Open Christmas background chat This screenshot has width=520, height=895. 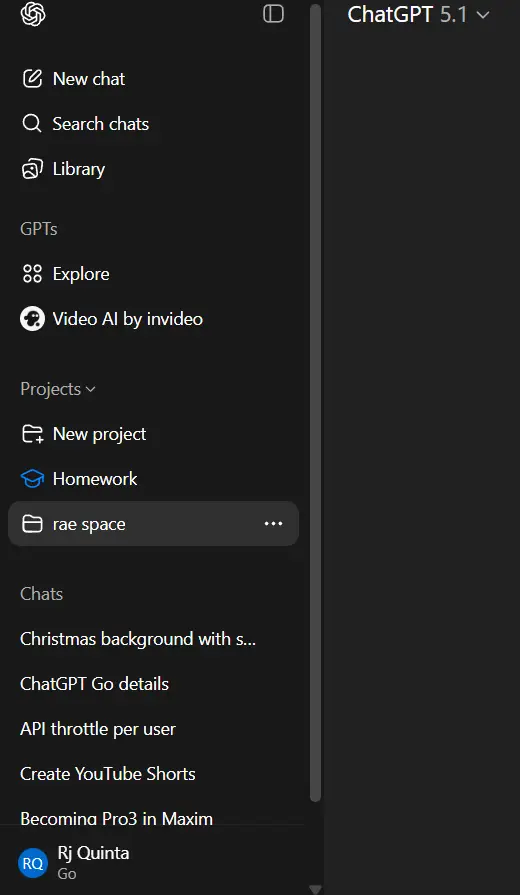(x=153, y=639)
